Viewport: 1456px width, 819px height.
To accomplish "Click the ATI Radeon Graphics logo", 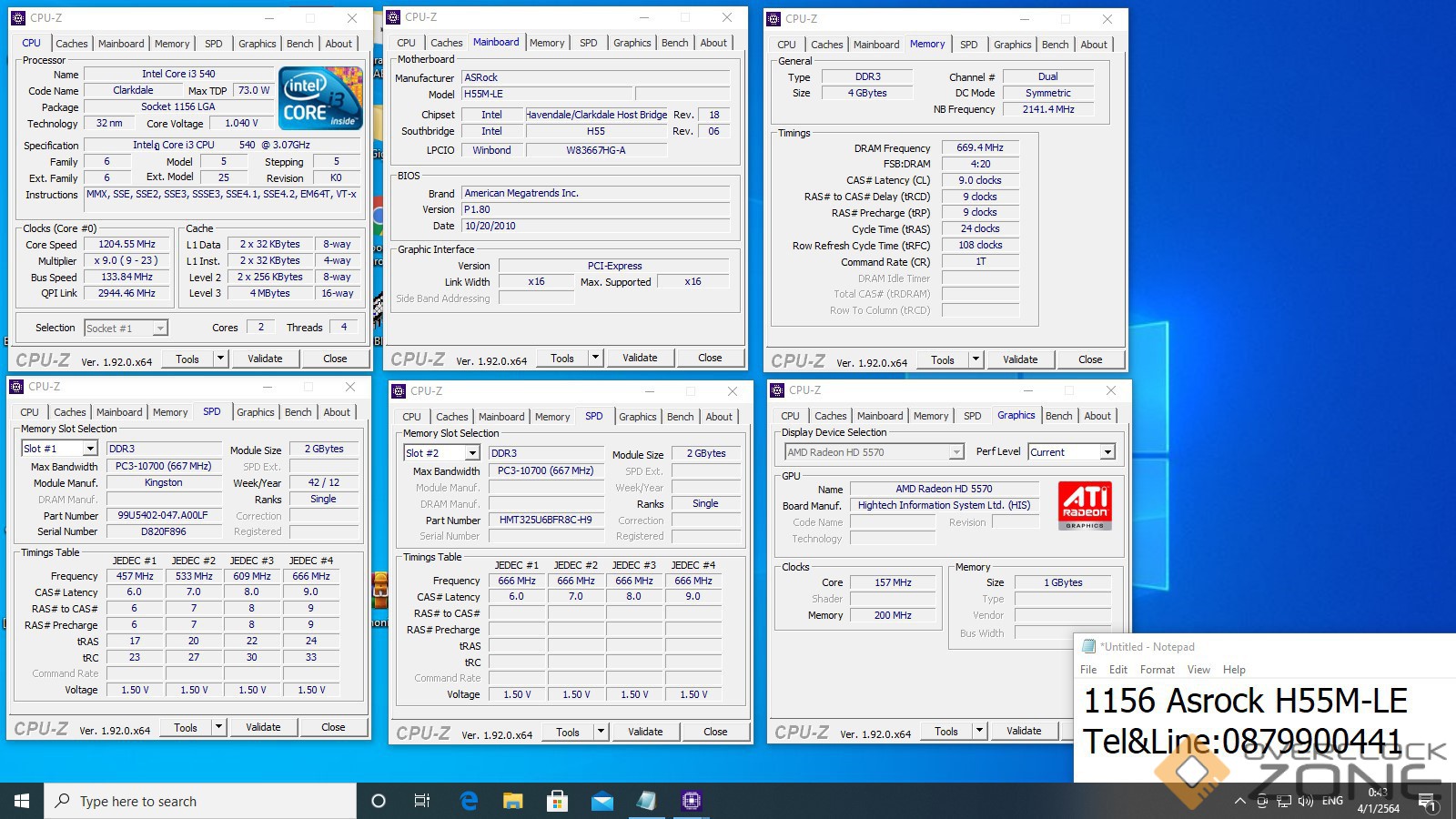I will pos(1085,506).
